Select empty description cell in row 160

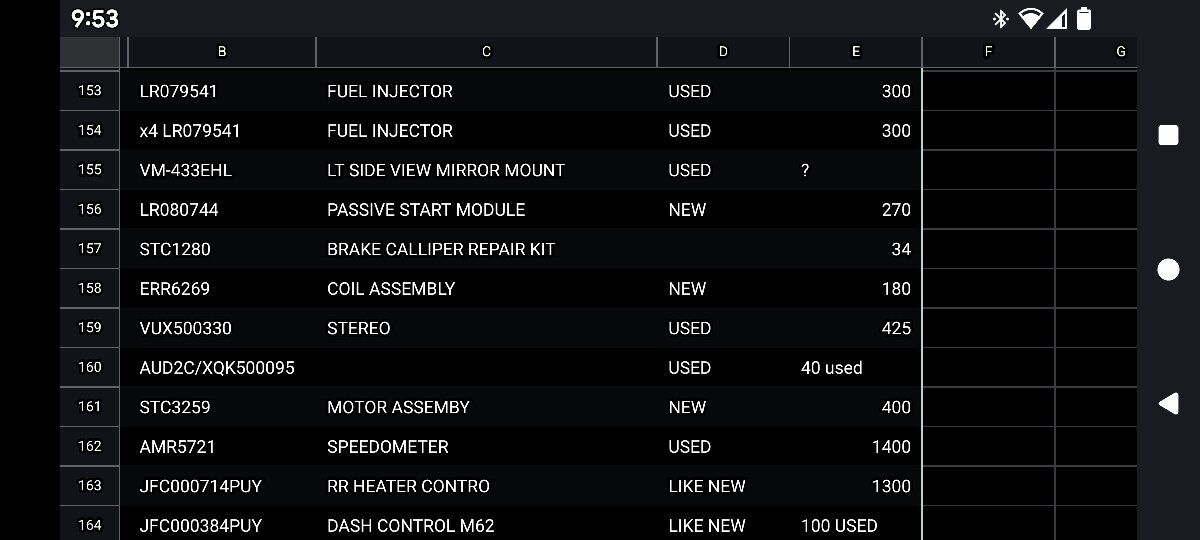point(486,367)
